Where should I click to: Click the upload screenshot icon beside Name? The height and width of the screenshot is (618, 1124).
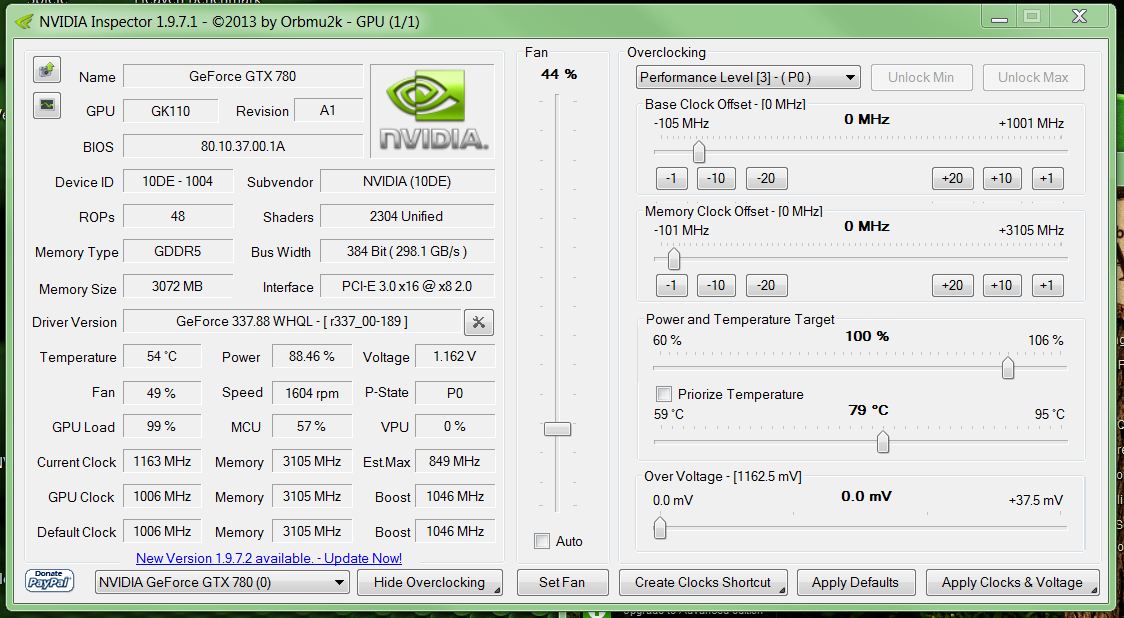[47, 70]
